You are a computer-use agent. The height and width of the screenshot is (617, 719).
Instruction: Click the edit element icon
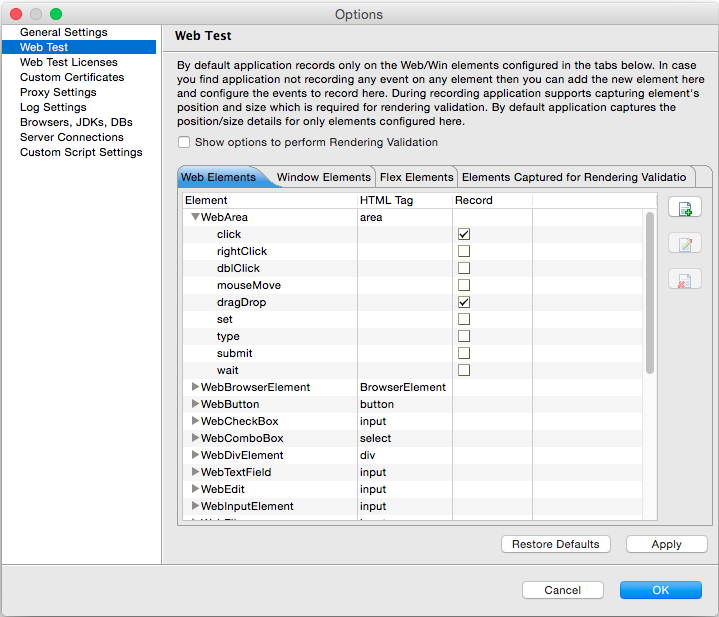coord(685,243)
